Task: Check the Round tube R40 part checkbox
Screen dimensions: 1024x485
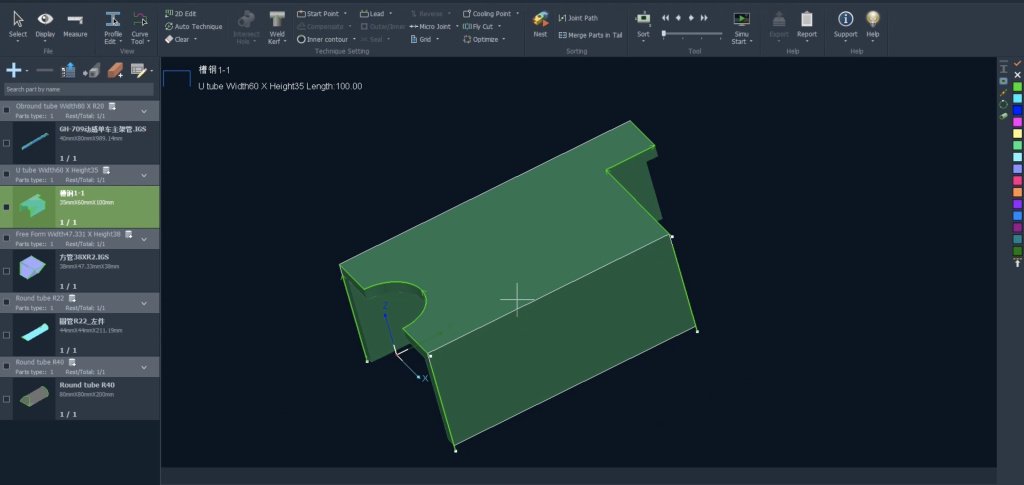Action: click(7, 399)
